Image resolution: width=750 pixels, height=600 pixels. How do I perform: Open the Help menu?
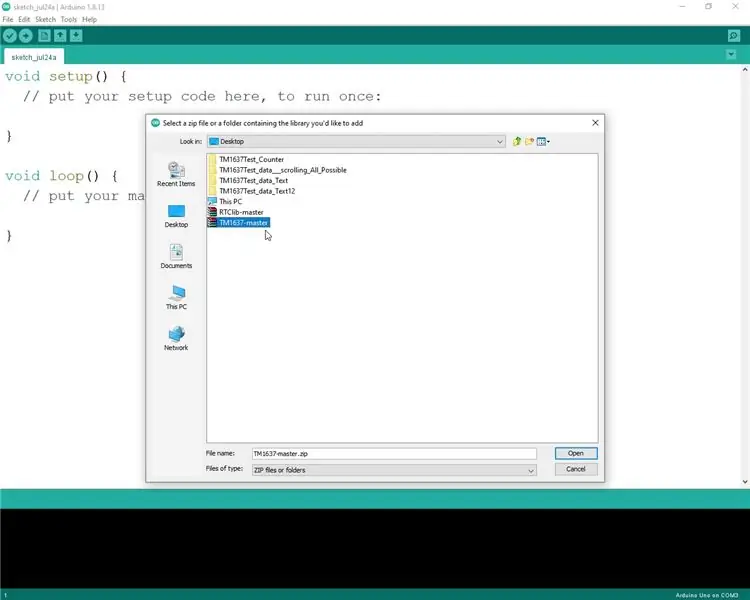pos(89,20)
